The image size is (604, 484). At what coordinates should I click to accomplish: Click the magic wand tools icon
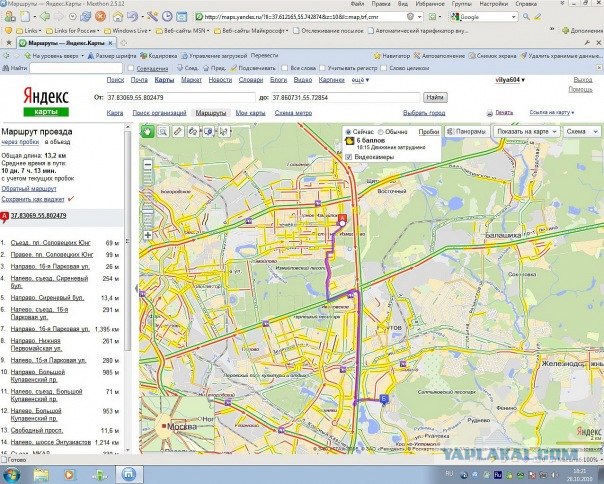click(x=152, y=17)
